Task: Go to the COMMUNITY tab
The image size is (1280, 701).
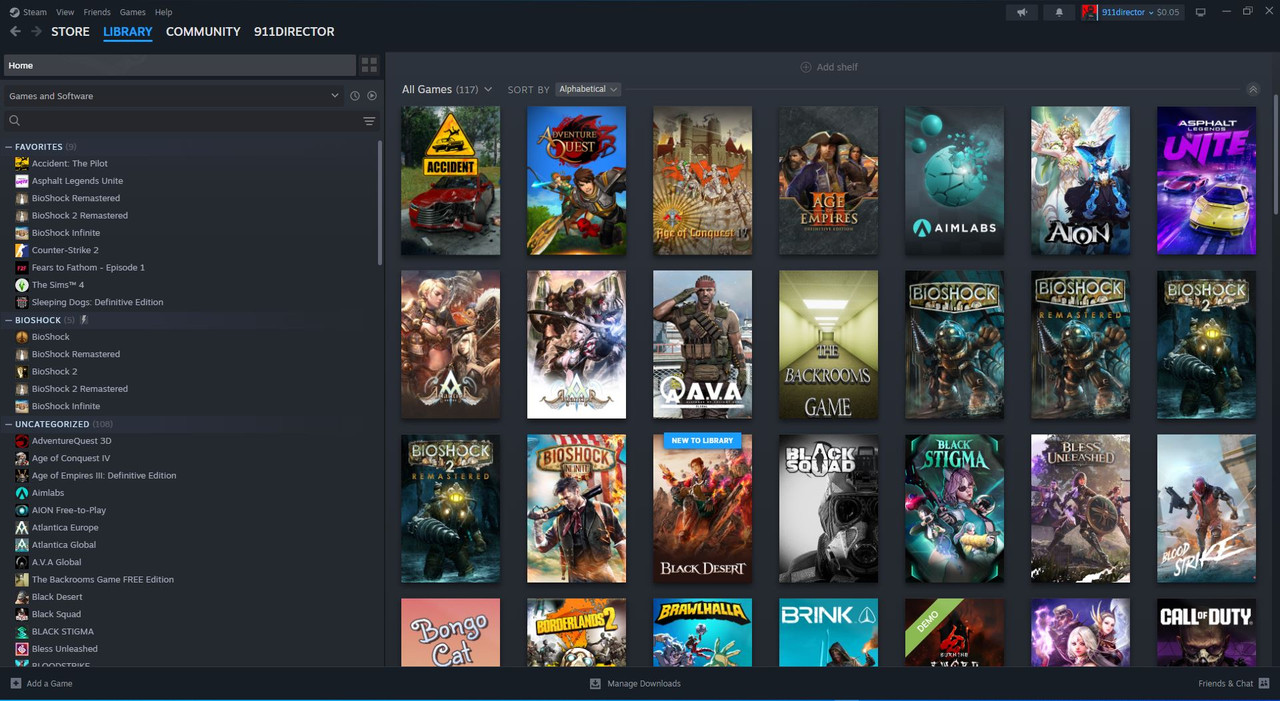Action: click(x=203, y=32)
